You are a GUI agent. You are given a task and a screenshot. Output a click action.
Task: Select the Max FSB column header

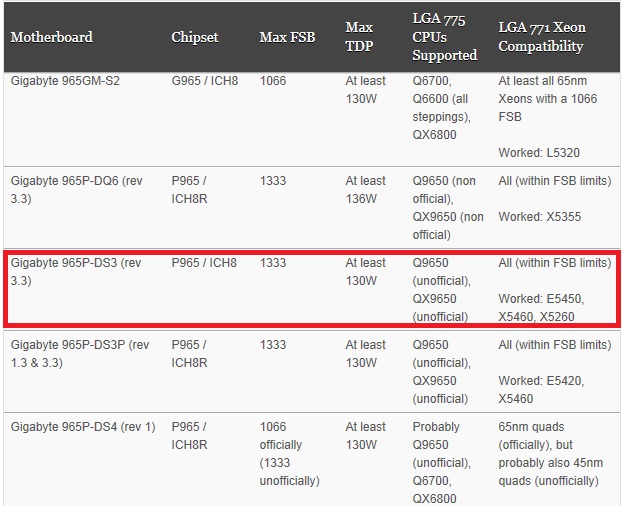tap(287, 38)
